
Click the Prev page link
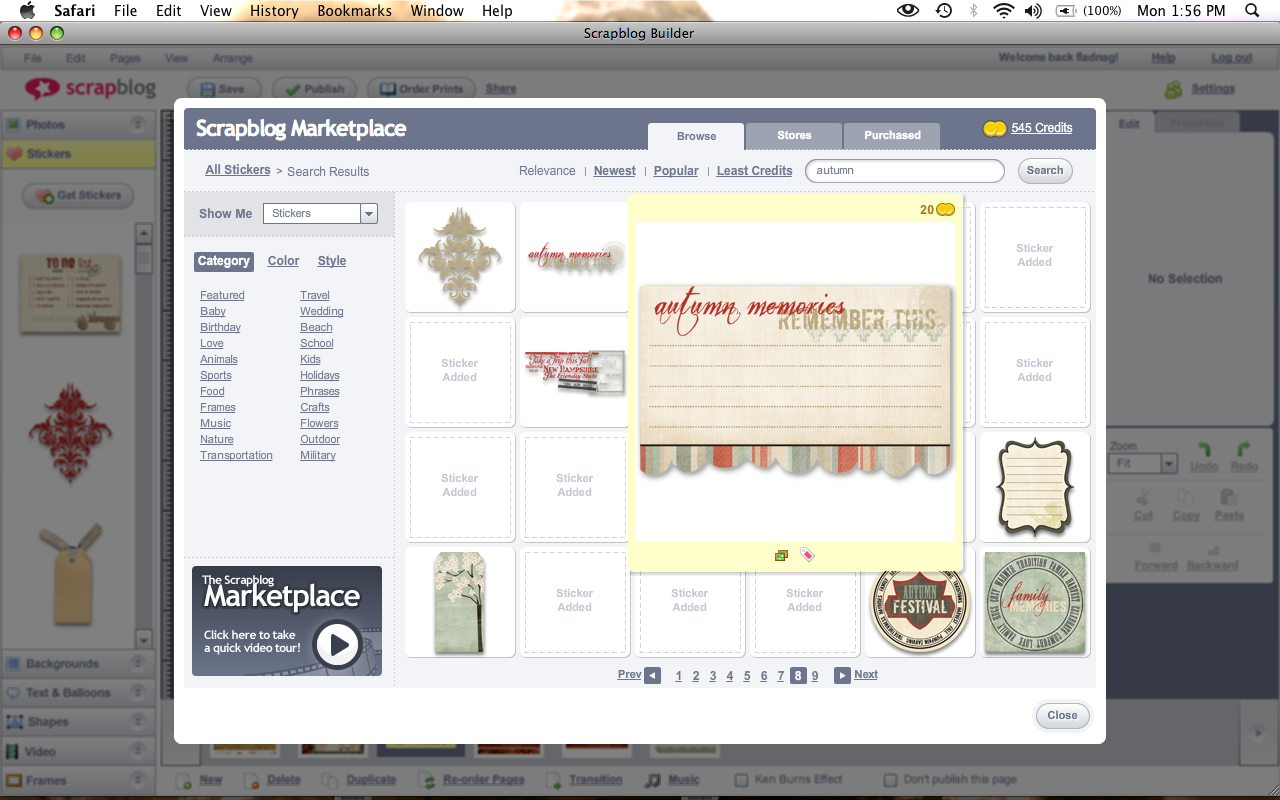coord(629,674)
